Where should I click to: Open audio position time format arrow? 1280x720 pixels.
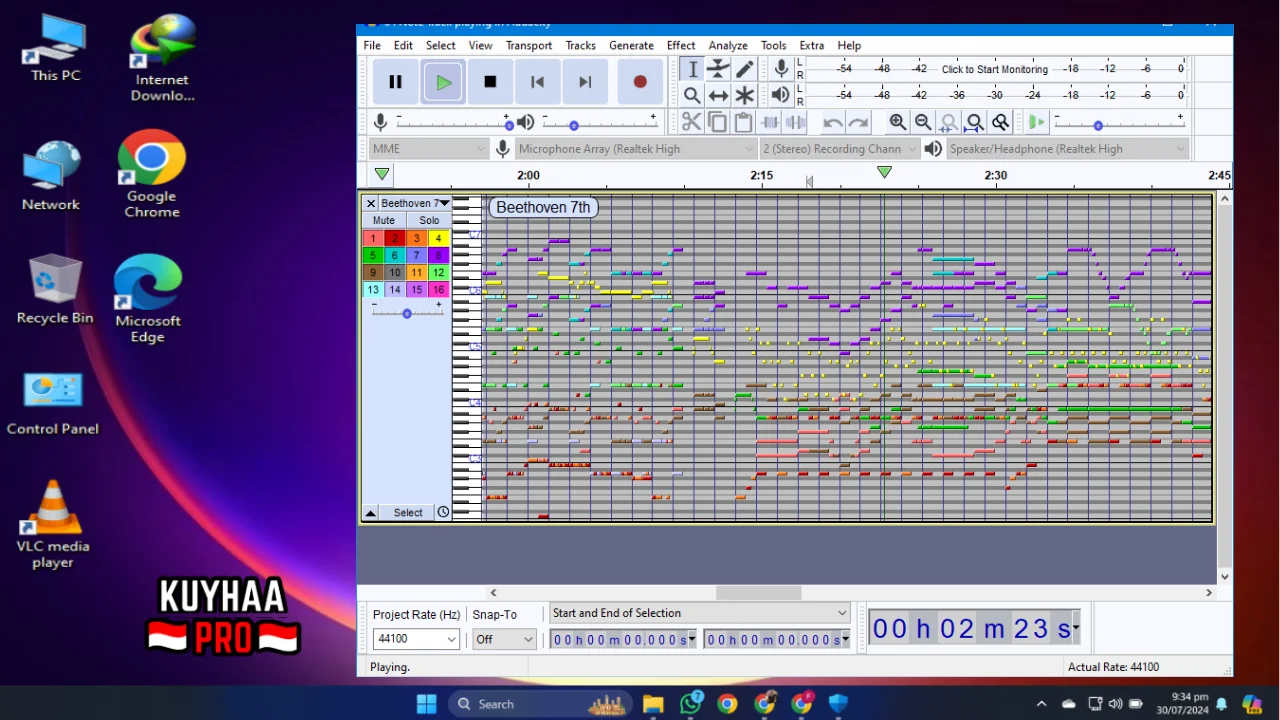(x=1076, y=628)
